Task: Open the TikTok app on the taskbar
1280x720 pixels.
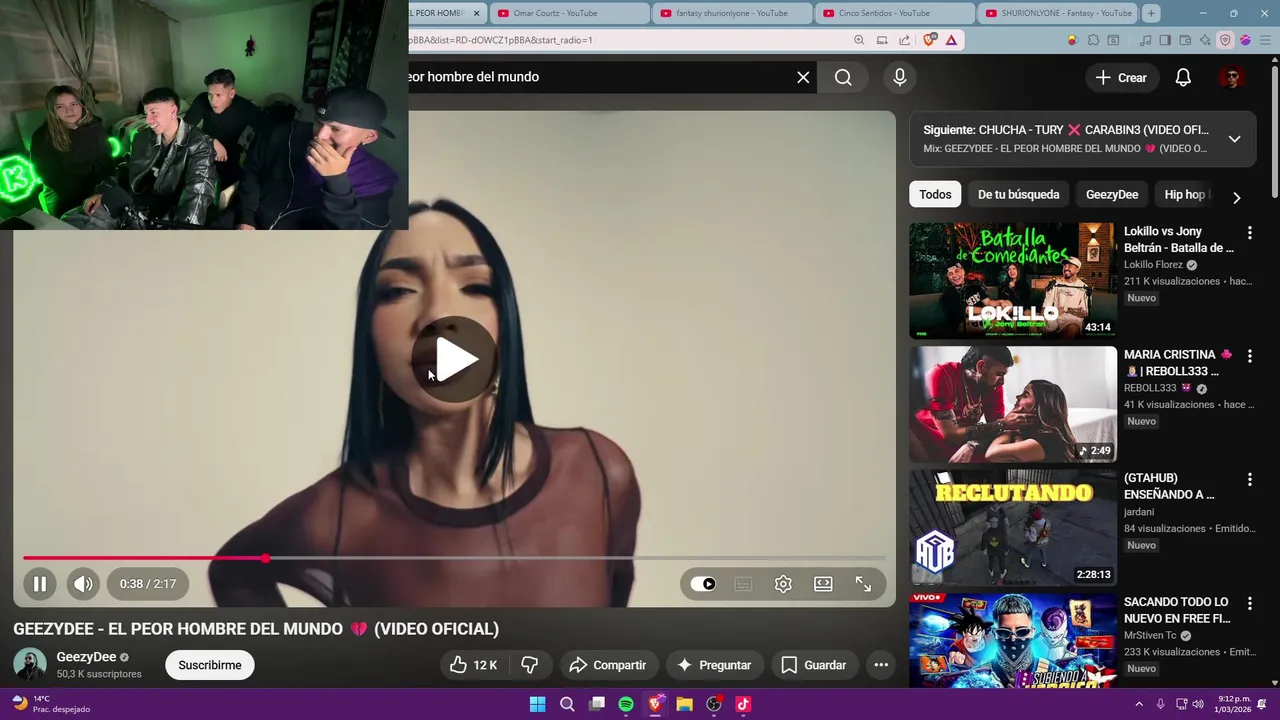Action: click(743, 704)
